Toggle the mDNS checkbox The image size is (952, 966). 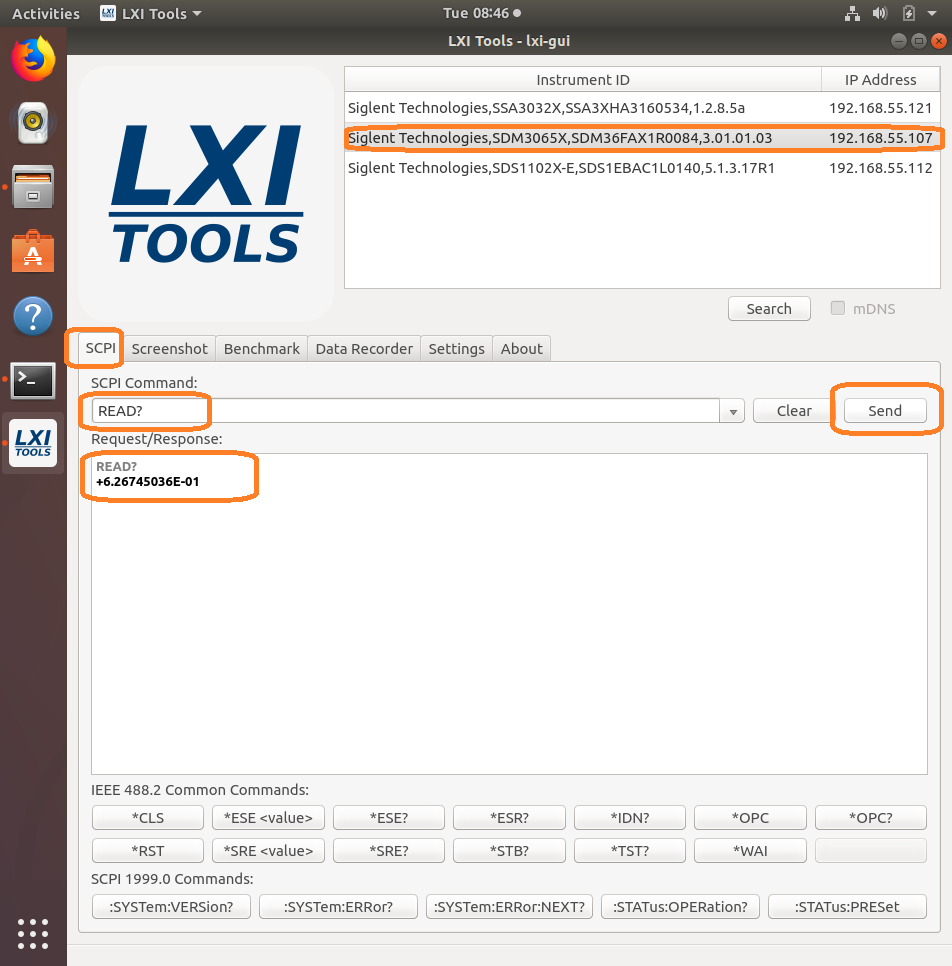(x=838, y=309)
